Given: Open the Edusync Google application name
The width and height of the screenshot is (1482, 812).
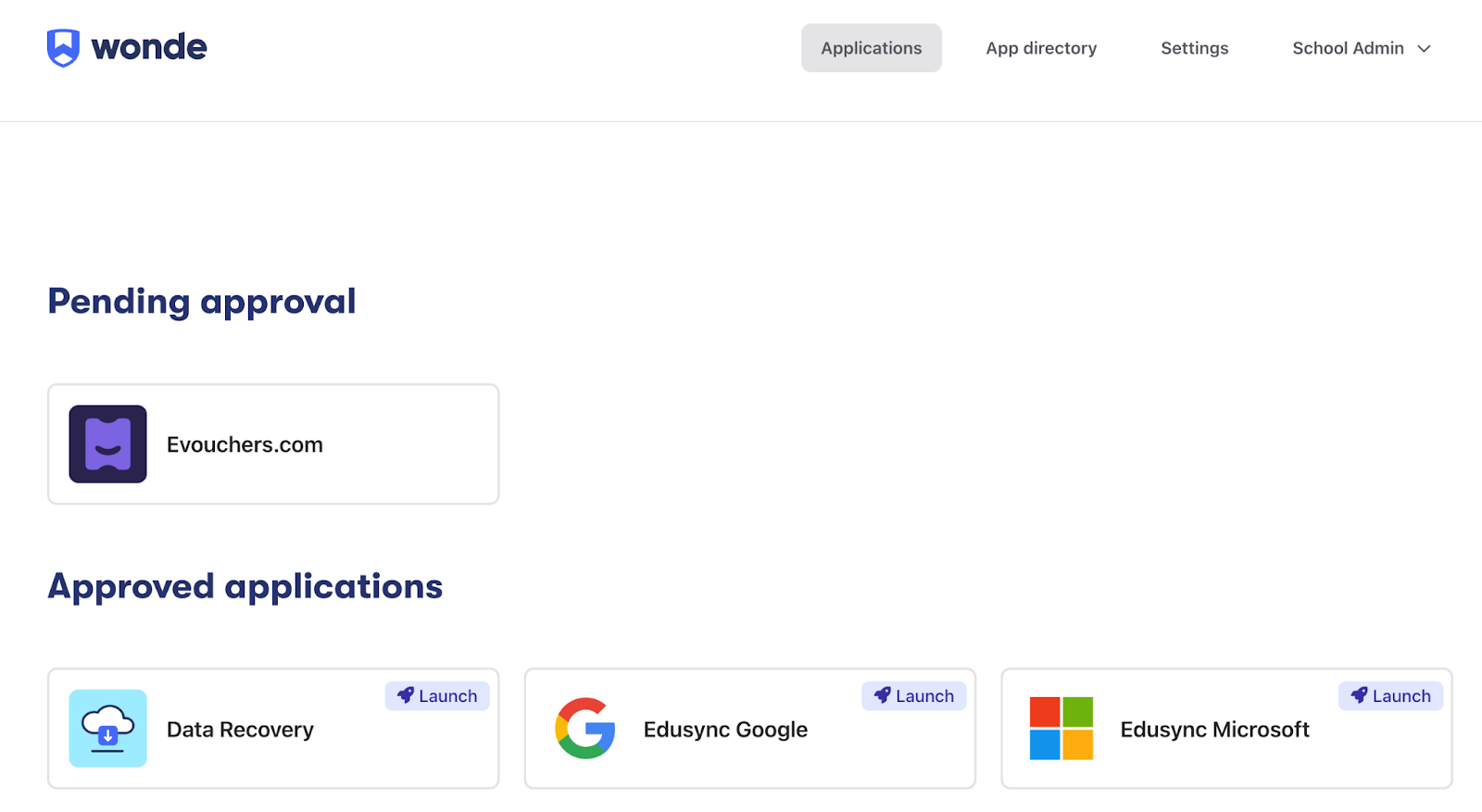Looking at the screenshot, I should [x=725, y=730].
